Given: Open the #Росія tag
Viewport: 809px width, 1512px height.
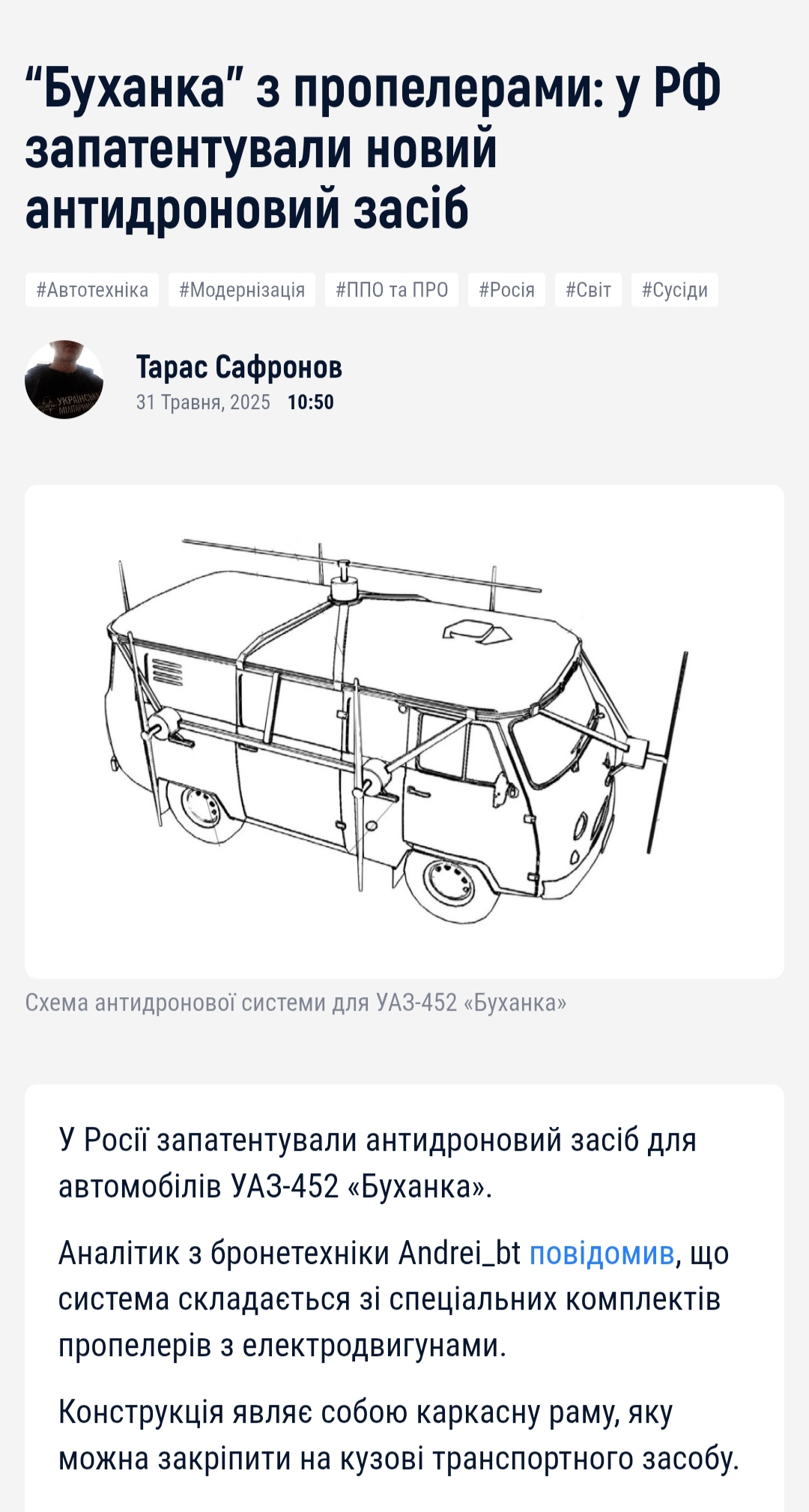Looking at the screenshot, I should pos(507,290).
